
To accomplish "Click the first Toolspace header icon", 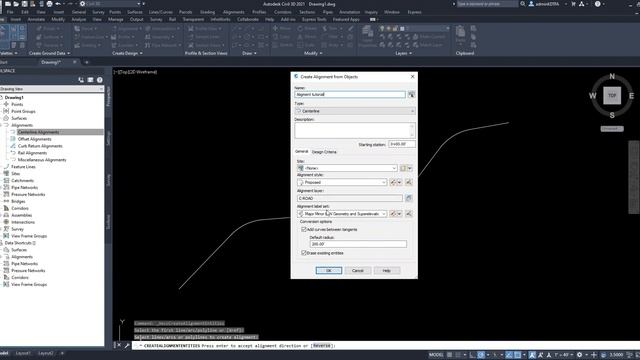I will 81,80.
